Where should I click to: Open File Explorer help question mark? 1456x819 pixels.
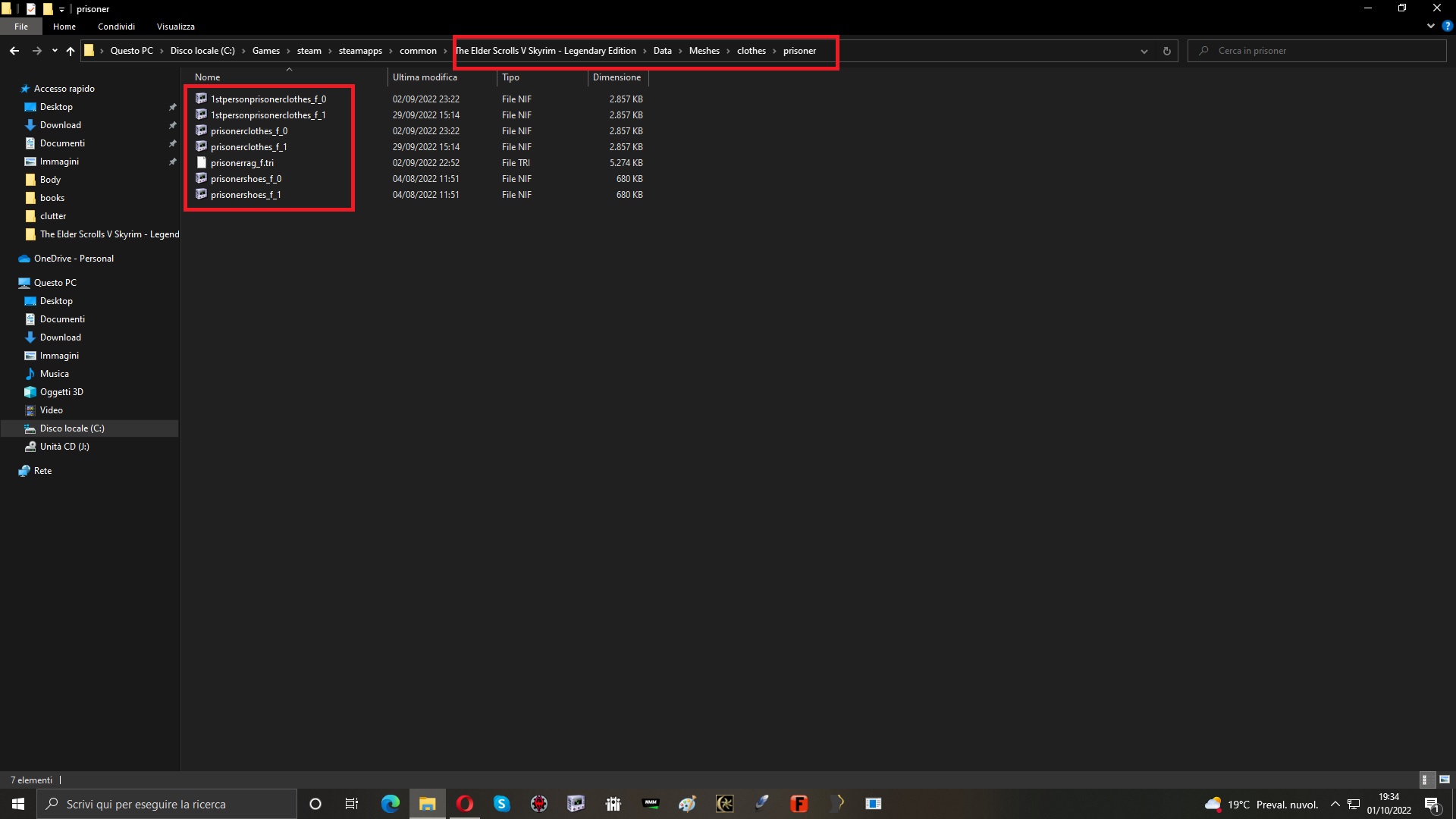1447,26
